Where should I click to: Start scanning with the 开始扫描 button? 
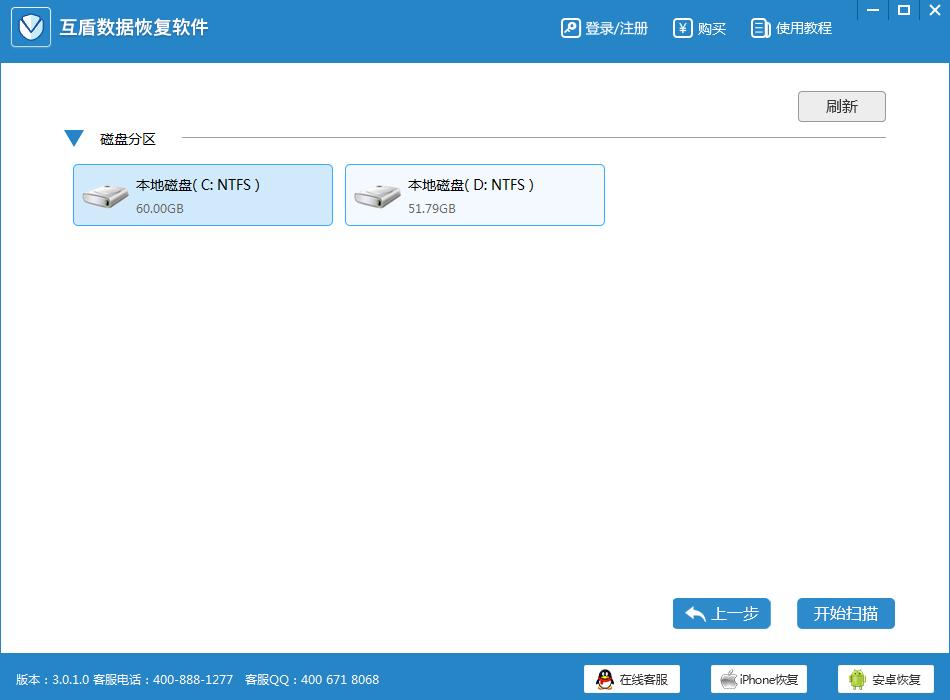tap(845, 613)
